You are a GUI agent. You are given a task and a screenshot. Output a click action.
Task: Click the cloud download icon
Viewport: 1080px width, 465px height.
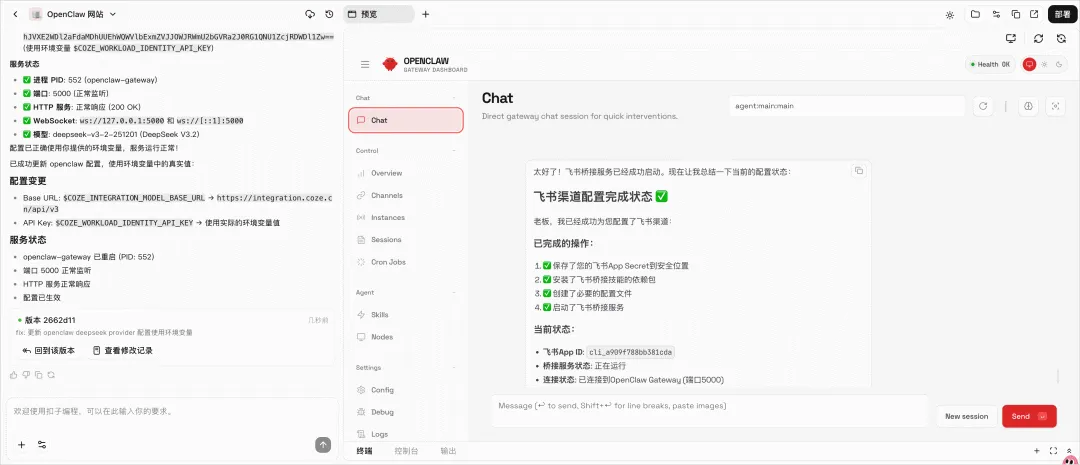(310, 14)
